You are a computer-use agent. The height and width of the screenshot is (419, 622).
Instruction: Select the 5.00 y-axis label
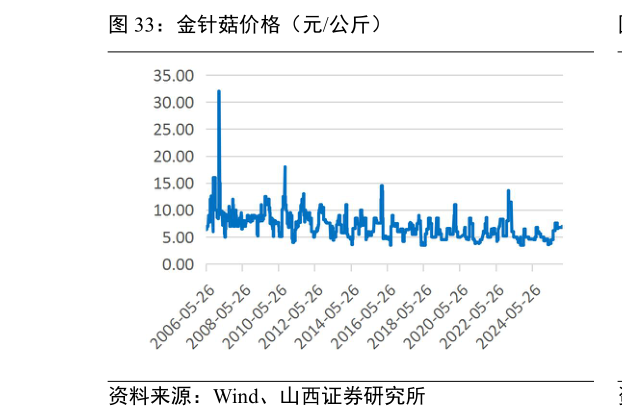click(x=177, y=238)
